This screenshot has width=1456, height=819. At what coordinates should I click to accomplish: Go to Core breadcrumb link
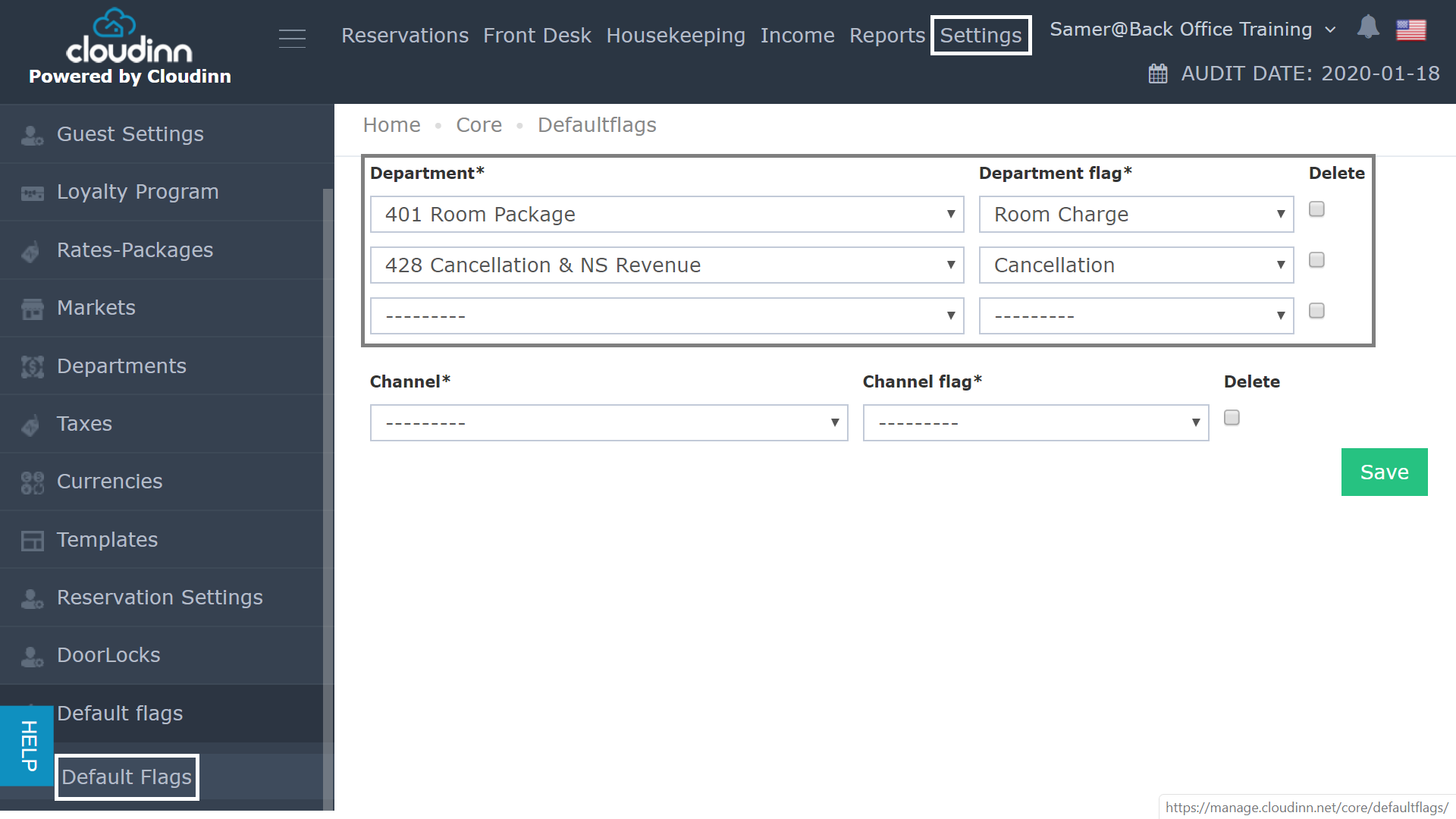point(479,125)
